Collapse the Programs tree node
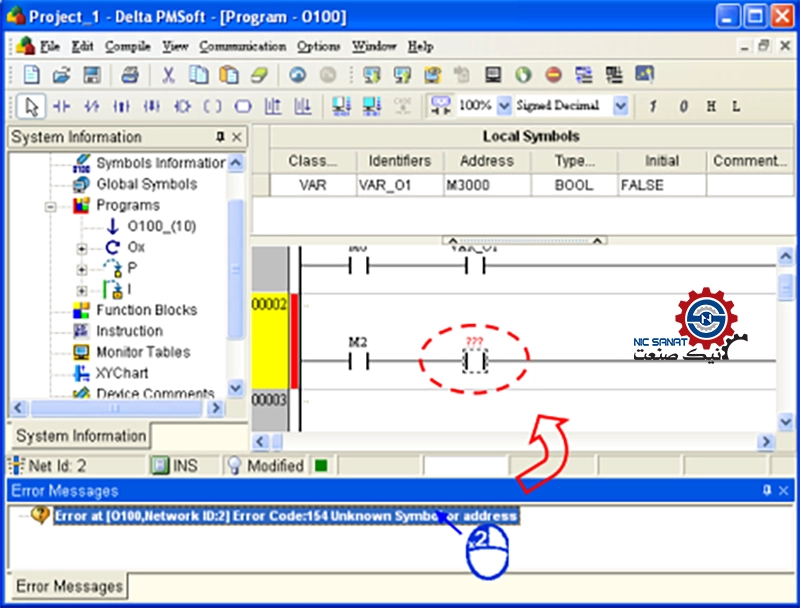 click(x=50, y=206)
